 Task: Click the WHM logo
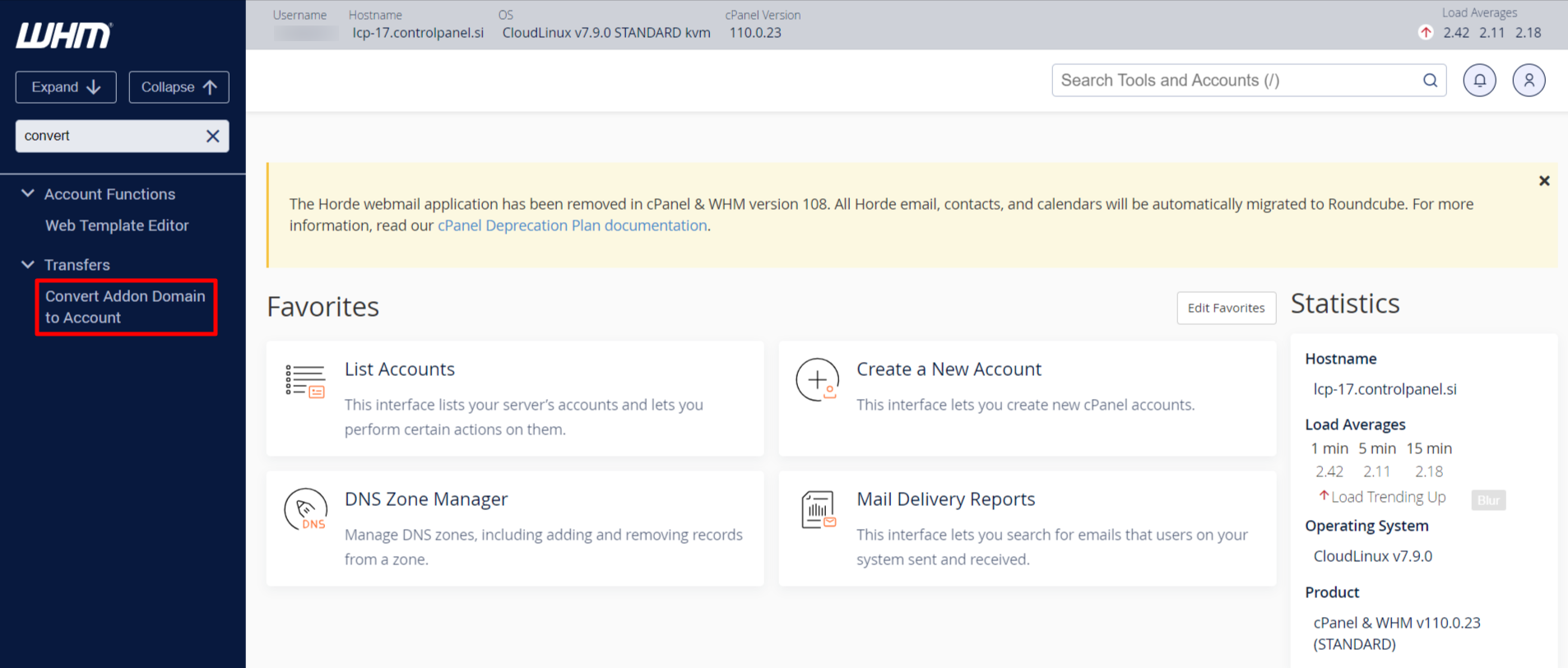tap(64, 35)
